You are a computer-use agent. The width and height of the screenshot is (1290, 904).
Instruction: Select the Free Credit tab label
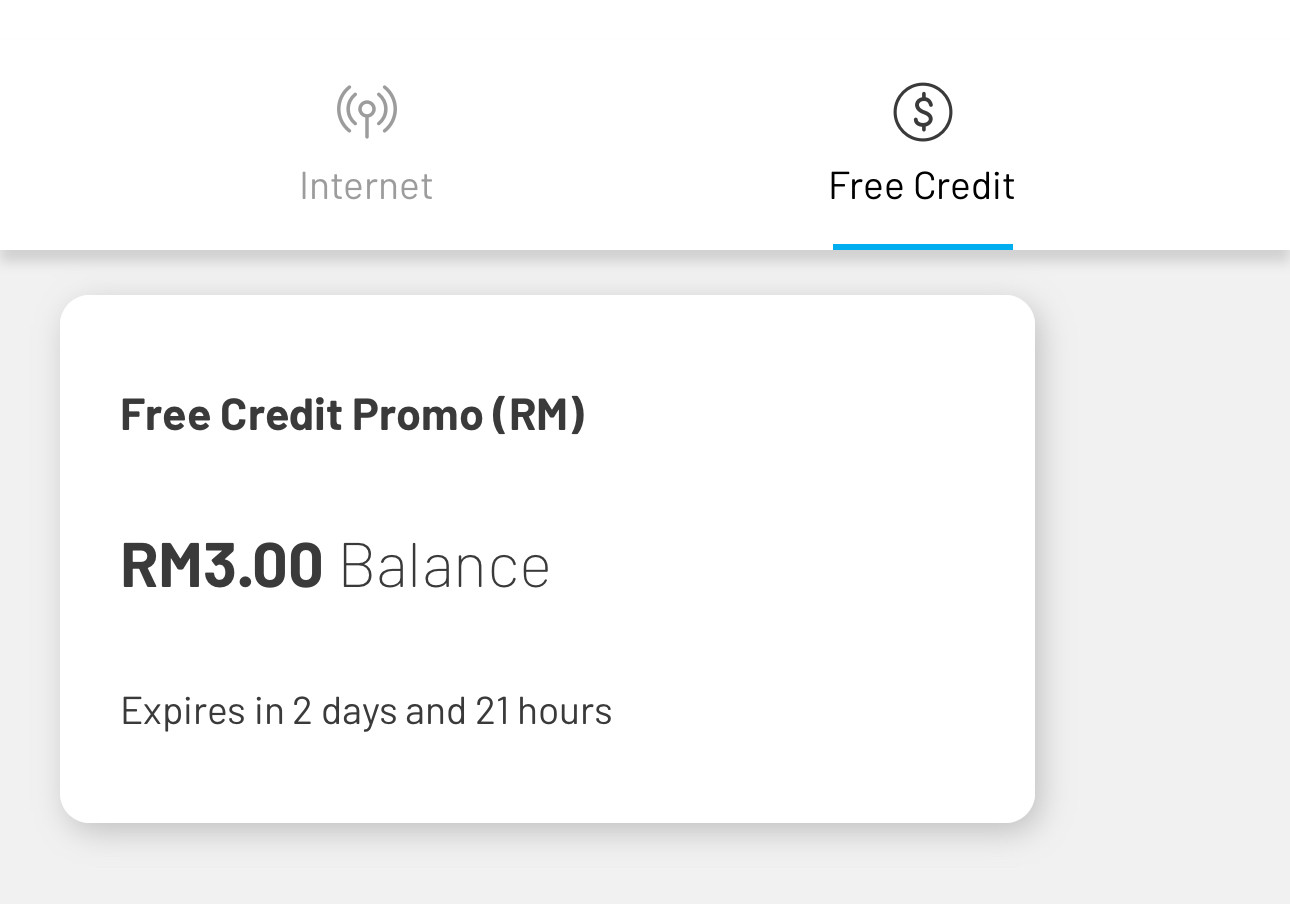point(922,186)
